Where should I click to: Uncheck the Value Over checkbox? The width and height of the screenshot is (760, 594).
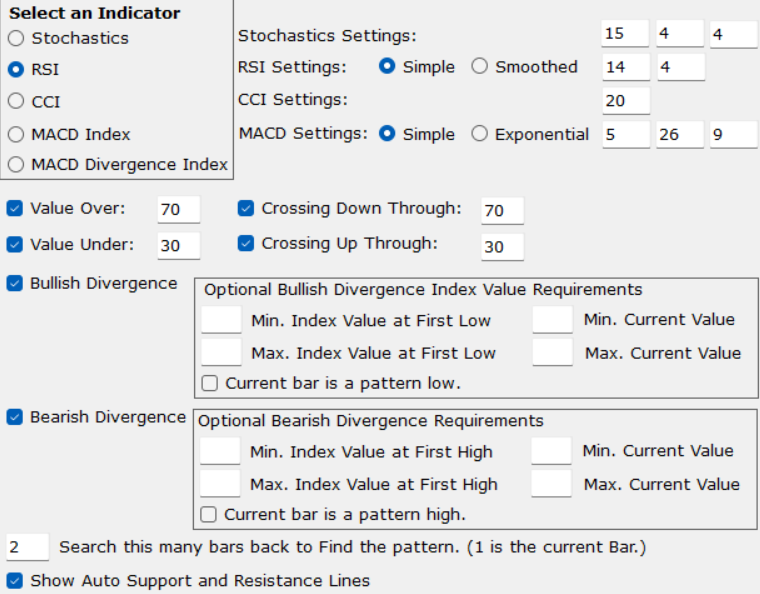(x=15, y=209)
